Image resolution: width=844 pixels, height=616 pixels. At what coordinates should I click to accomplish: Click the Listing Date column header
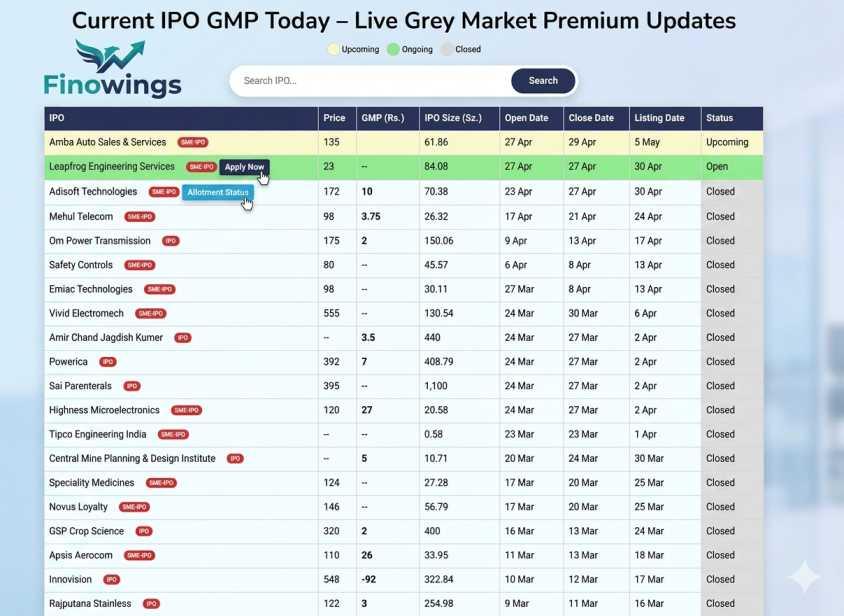pyautogui.click(x=659, y=118)
